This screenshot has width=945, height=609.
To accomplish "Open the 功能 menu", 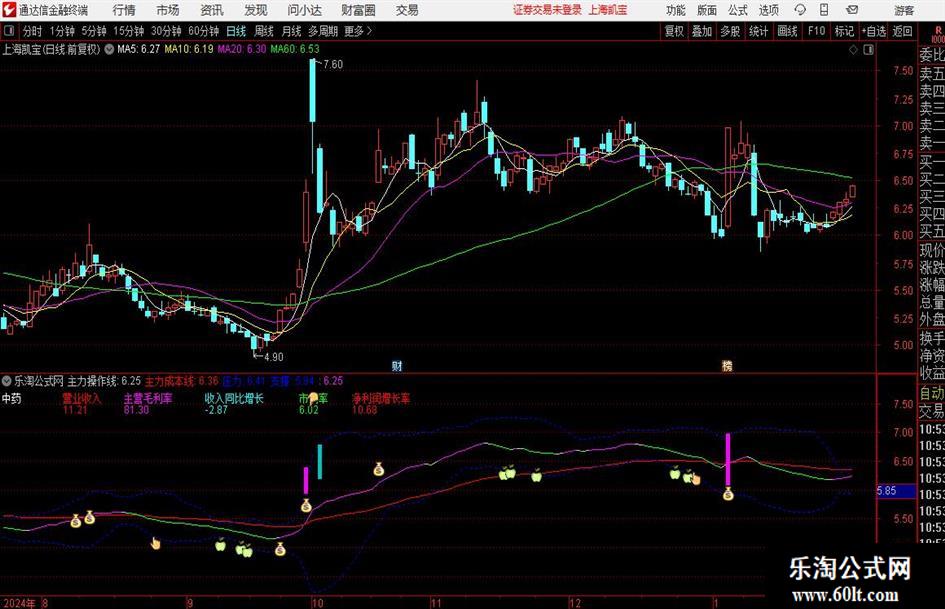I will pos(676,10).
